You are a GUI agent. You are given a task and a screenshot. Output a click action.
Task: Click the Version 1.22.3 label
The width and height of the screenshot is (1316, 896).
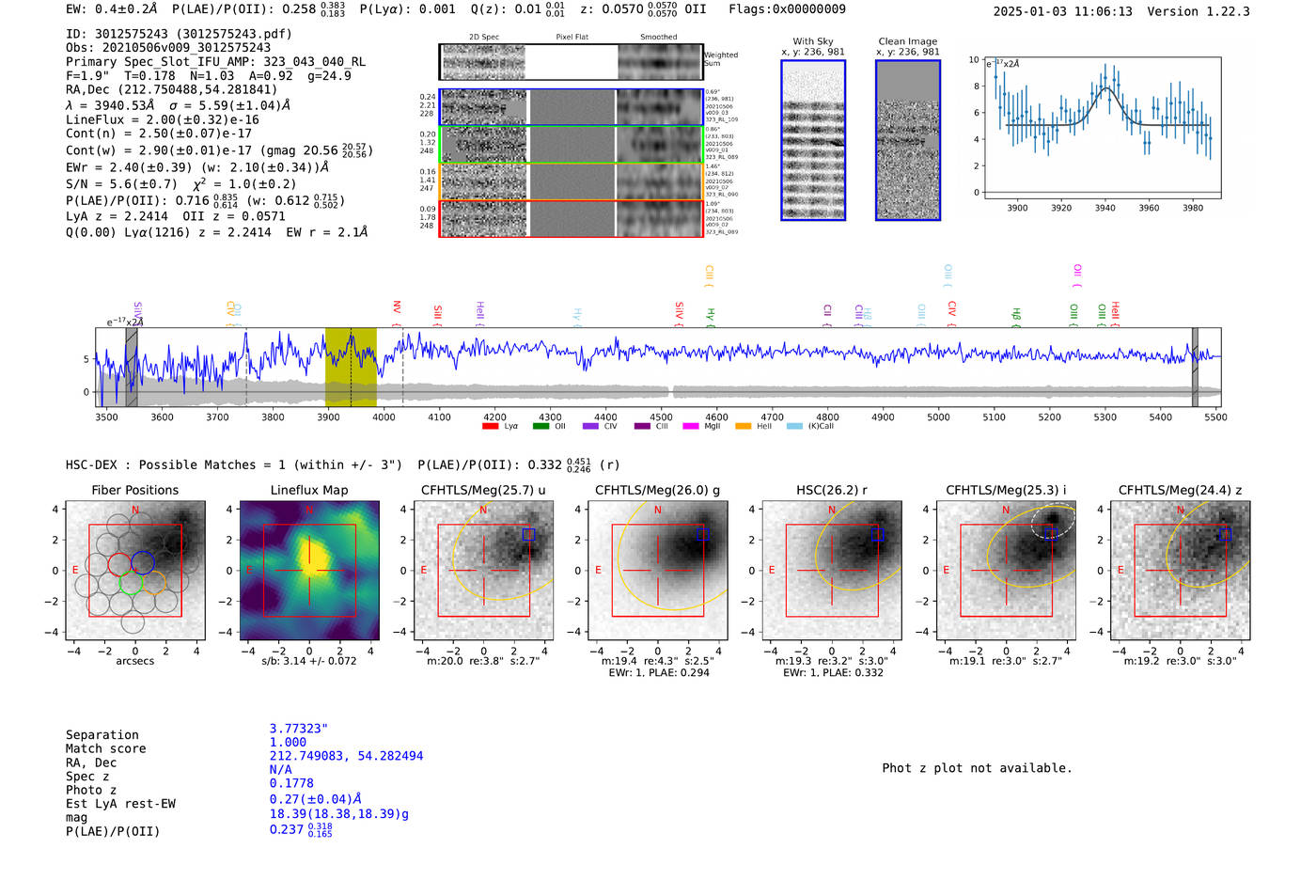point(1199,11)
